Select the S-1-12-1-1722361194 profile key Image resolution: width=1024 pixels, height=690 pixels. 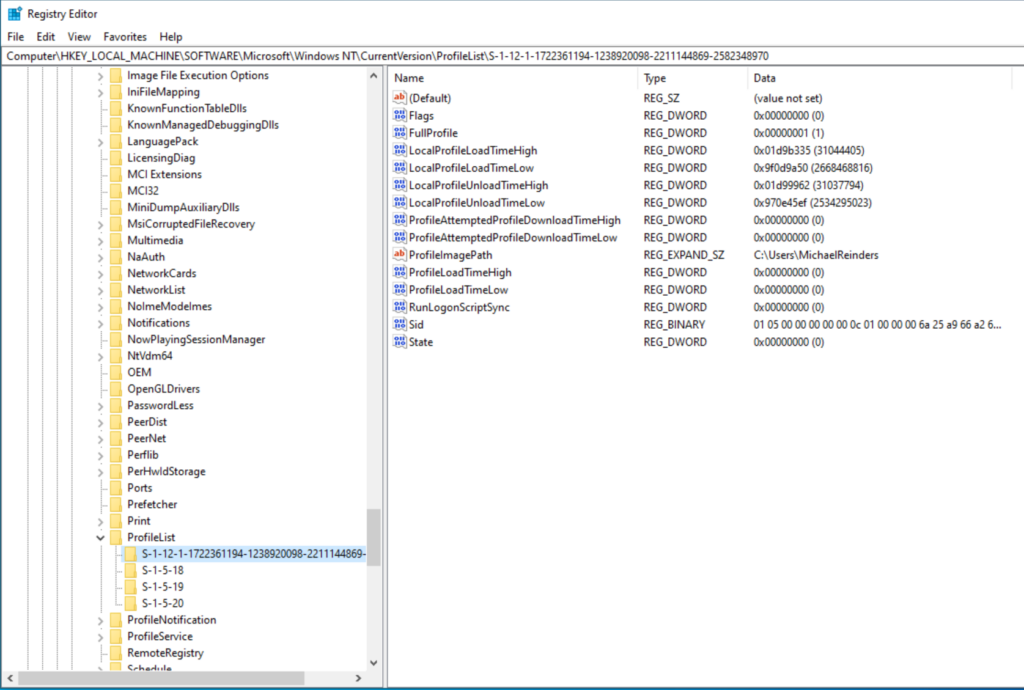point(253,554)
